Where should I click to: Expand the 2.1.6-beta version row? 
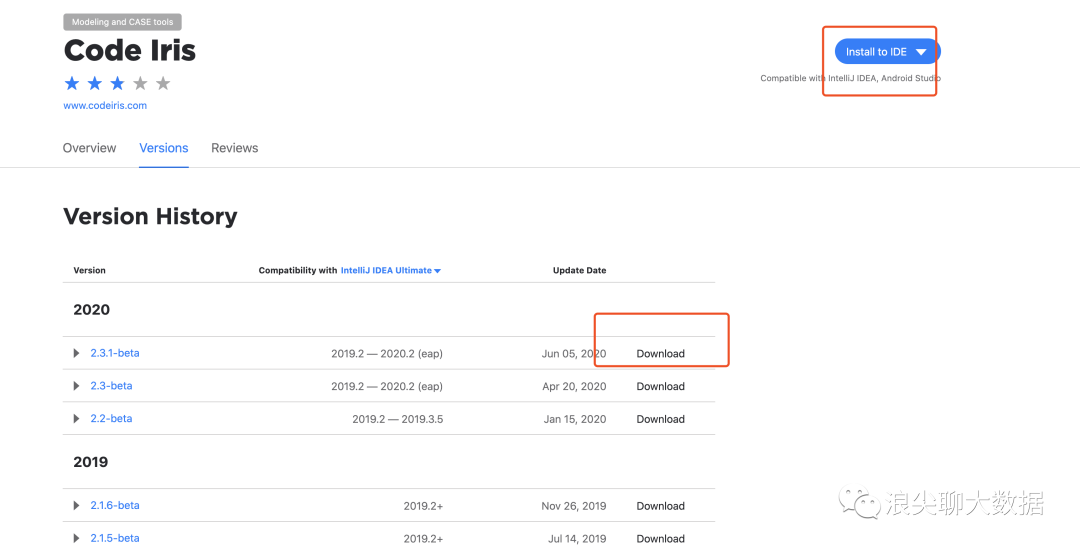click(x=76, y=506)
